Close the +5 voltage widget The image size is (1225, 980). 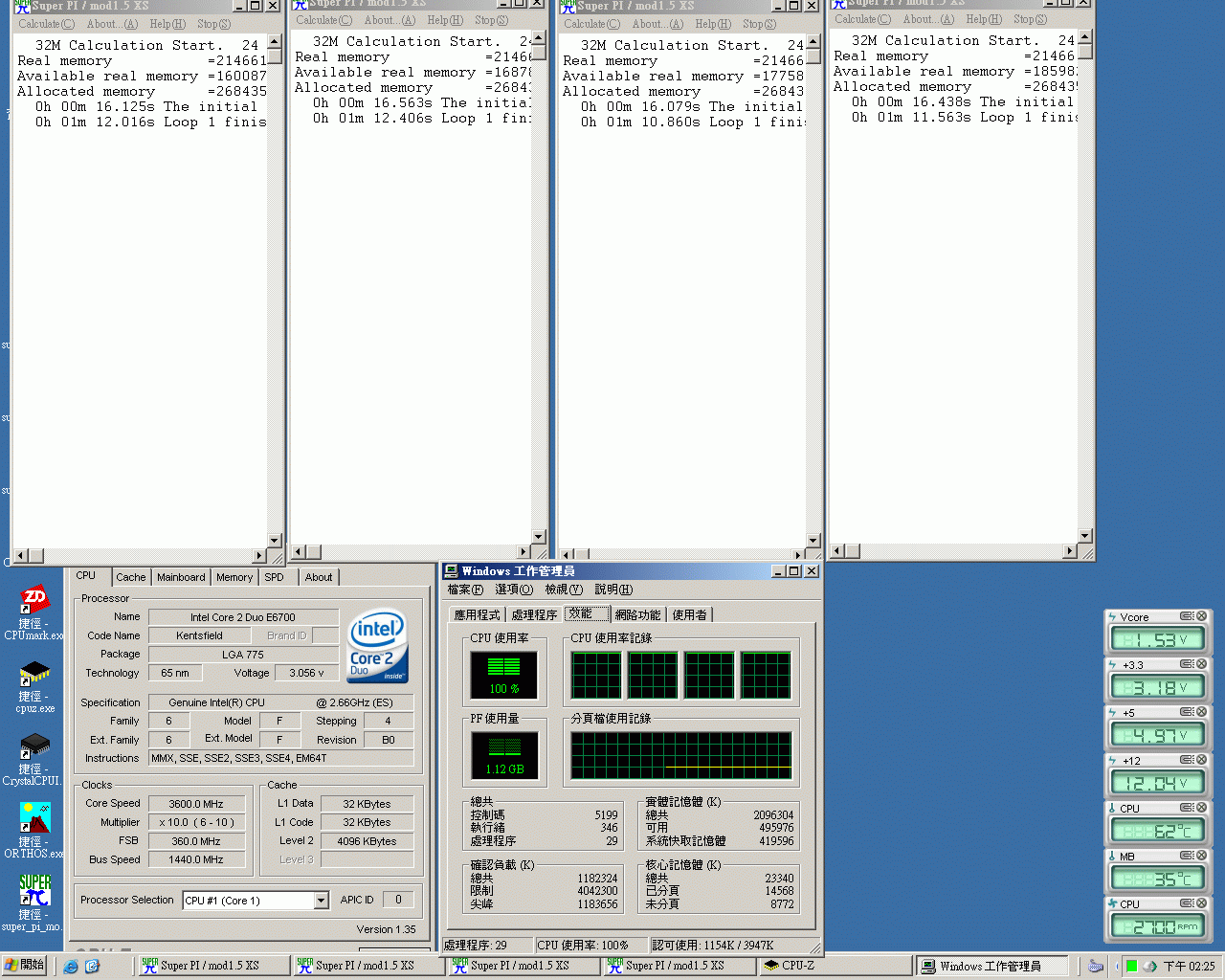1201,712
